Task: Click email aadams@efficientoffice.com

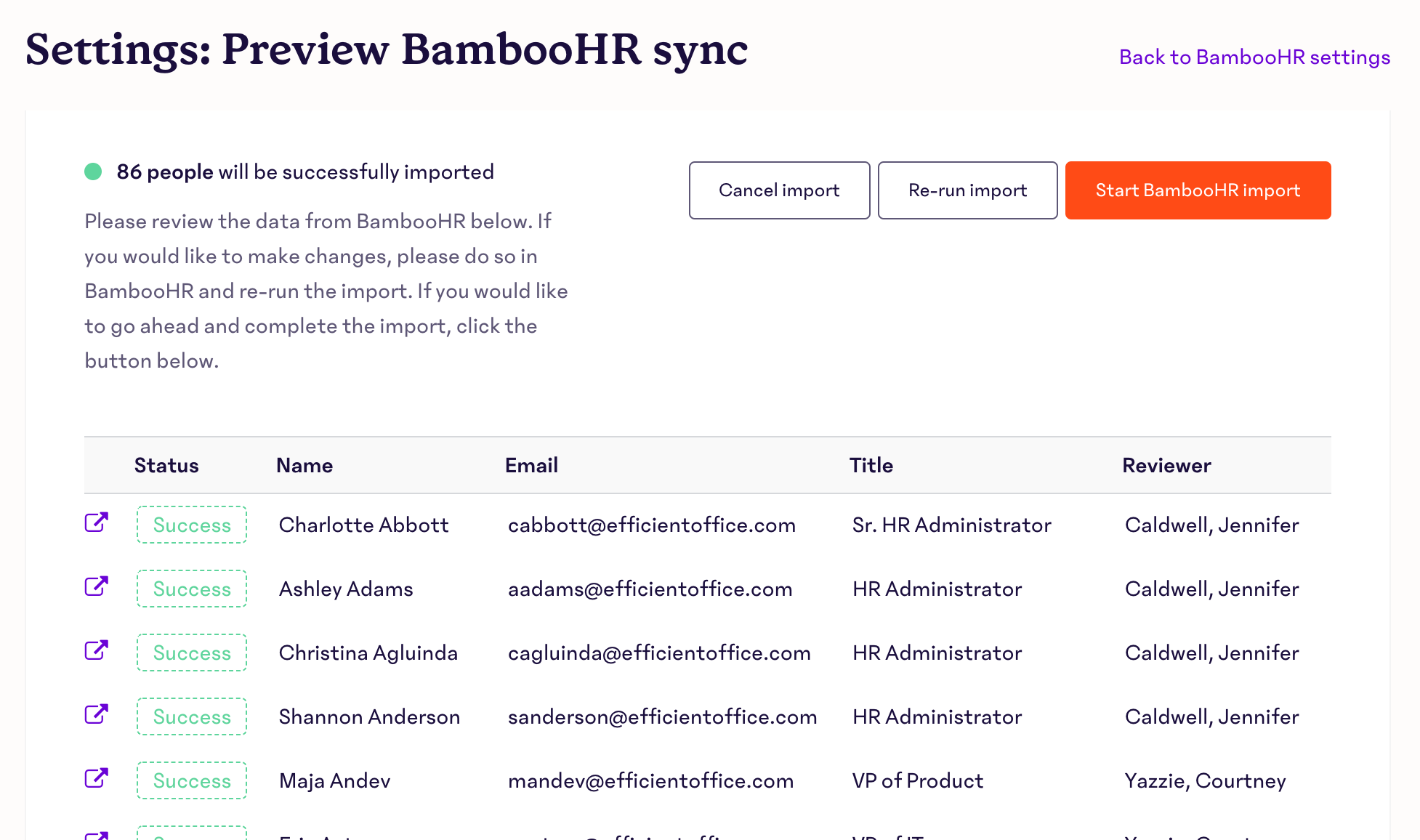Action: pyautogui.click(x=650, y=589)
